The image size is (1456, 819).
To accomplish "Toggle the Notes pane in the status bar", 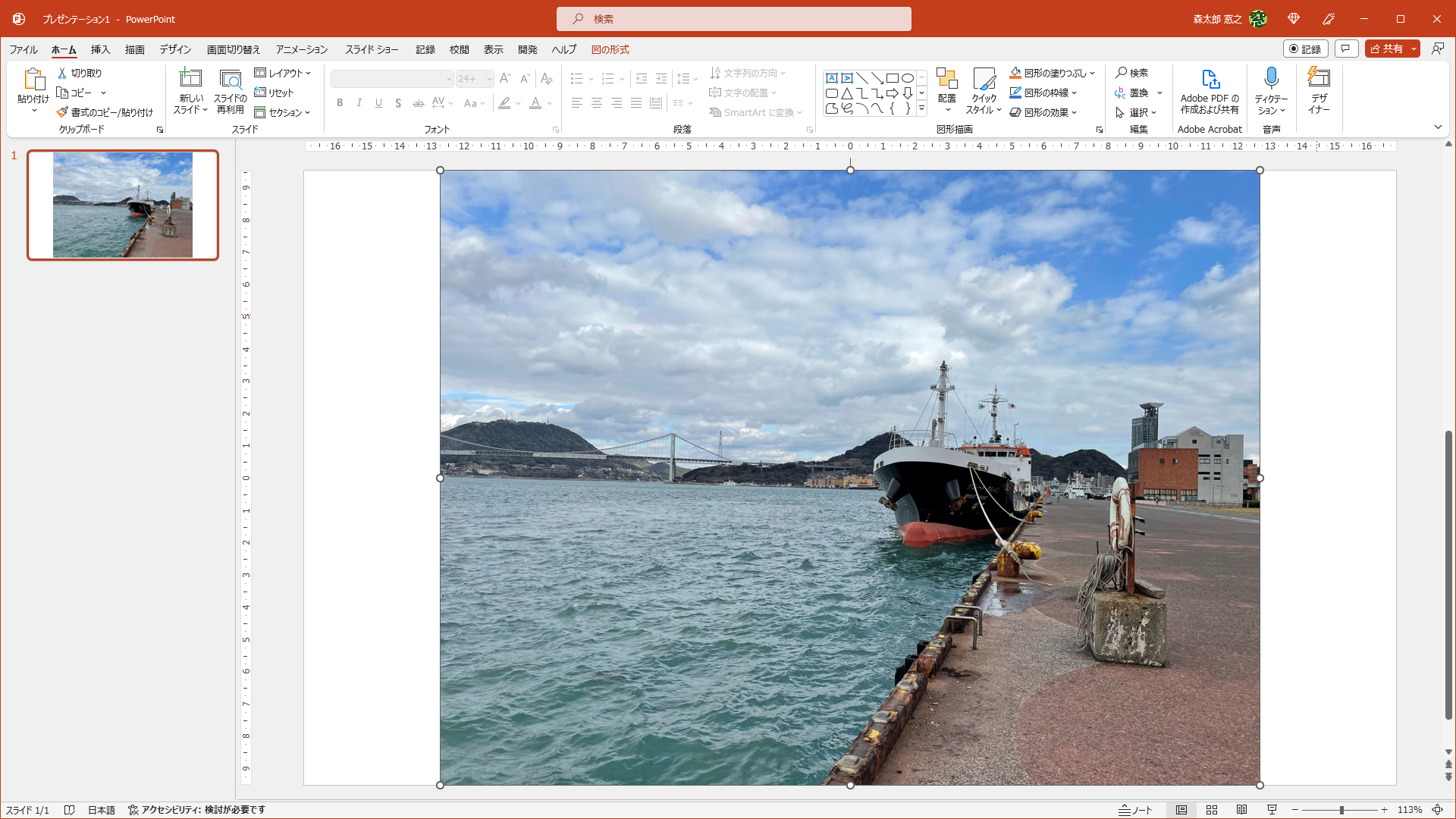I will point(1136,810).
